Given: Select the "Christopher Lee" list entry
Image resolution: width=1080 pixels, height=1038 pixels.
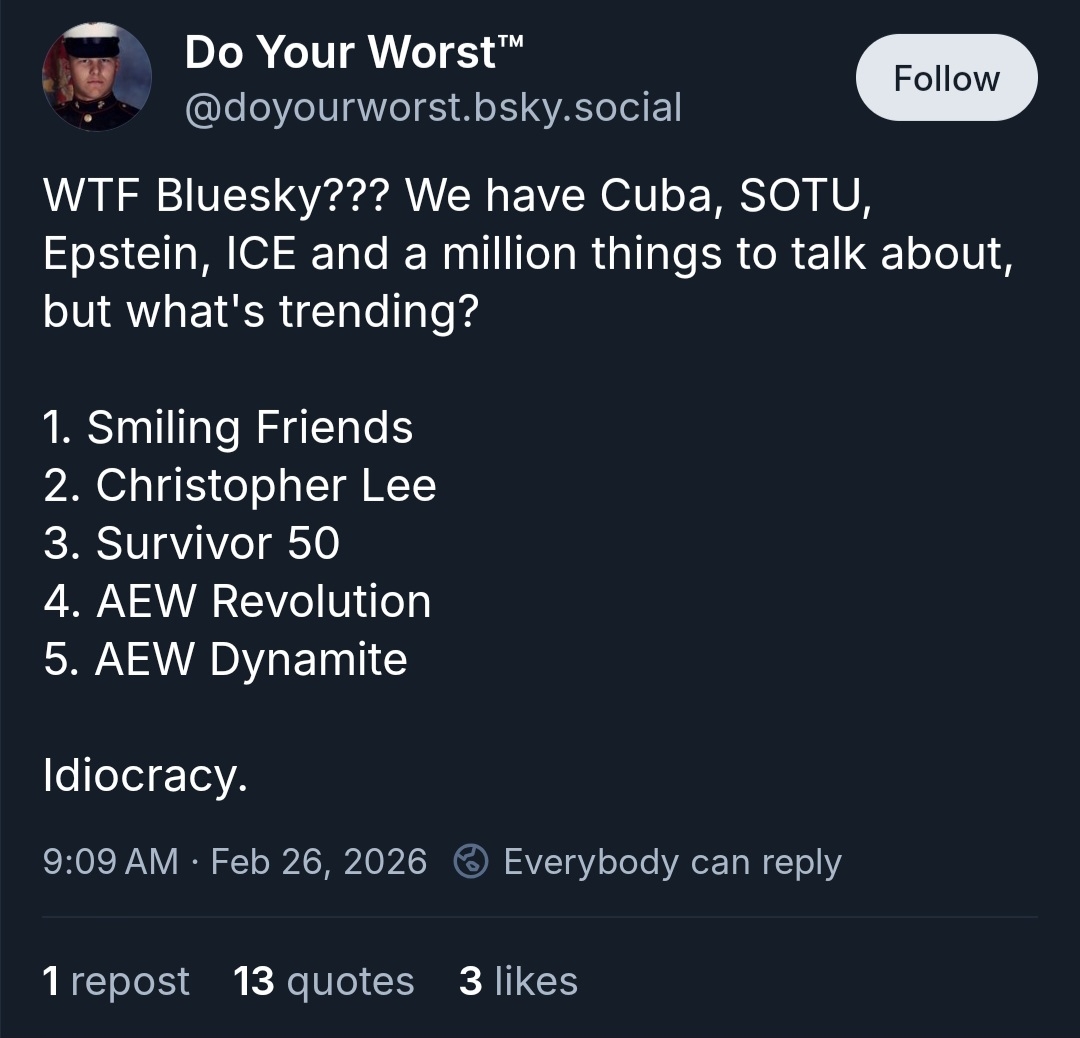Looking at the screenshot, I should click(x=265, y=486).
